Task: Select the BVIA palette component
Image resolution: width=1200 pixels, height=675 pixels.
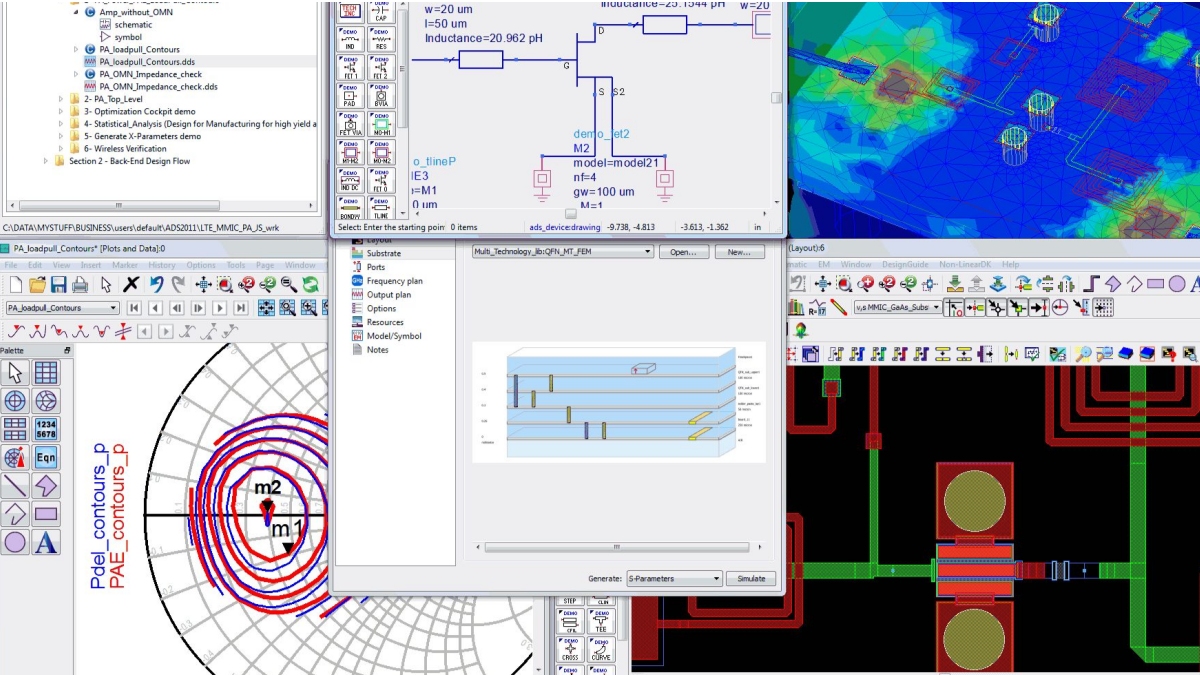Action: tap(381, 96)
